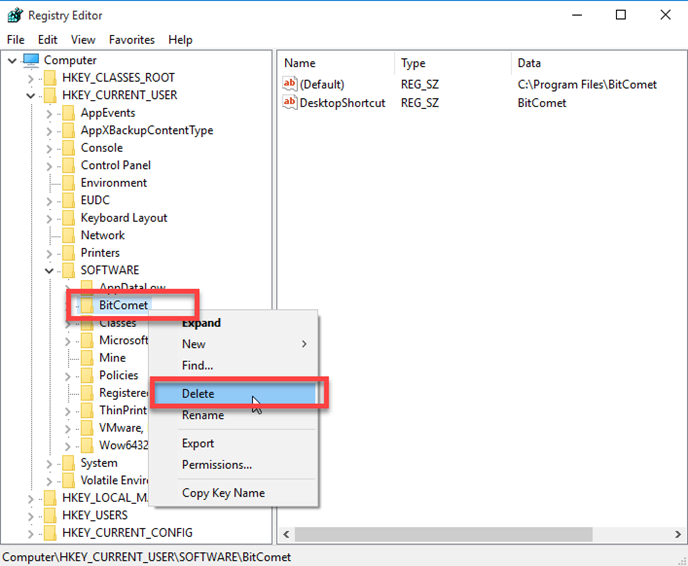688x566 pixels.
Task: Expand the Policies key
Action: pyautogui.click(x=67, y=376)
